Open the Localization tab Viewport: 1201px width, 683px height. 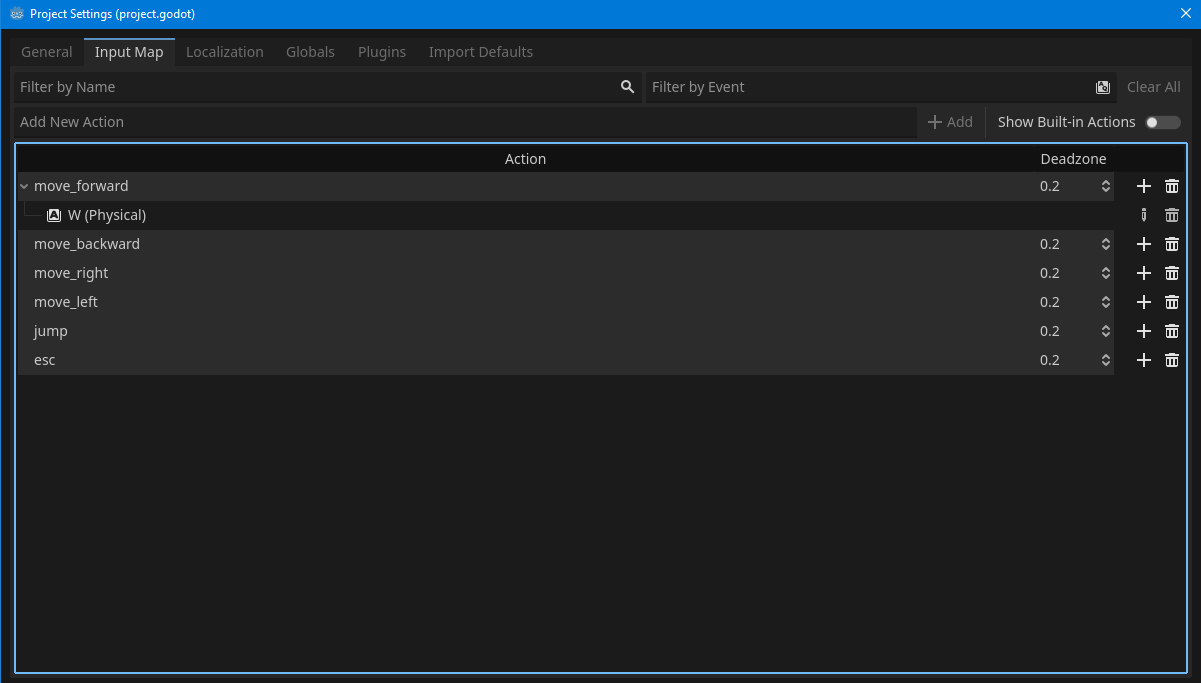[225, 52]
